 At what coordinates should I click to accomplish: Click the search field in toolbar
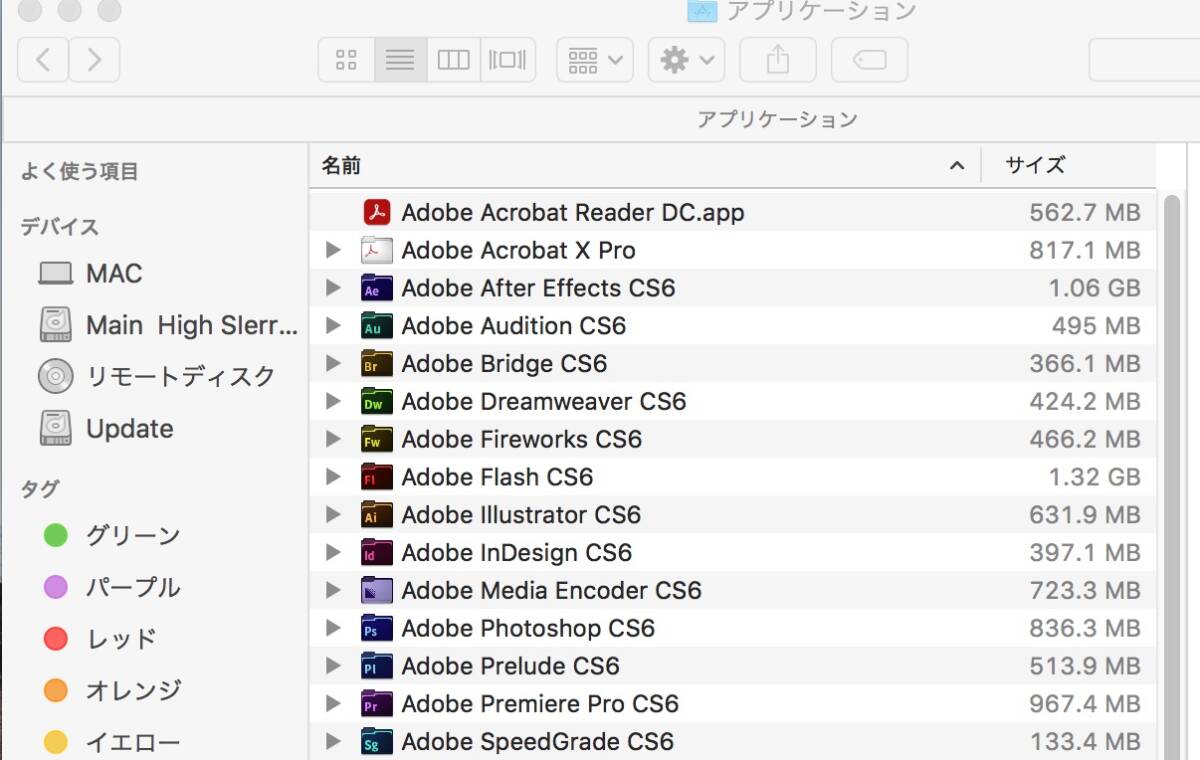tap(1144, 60)
